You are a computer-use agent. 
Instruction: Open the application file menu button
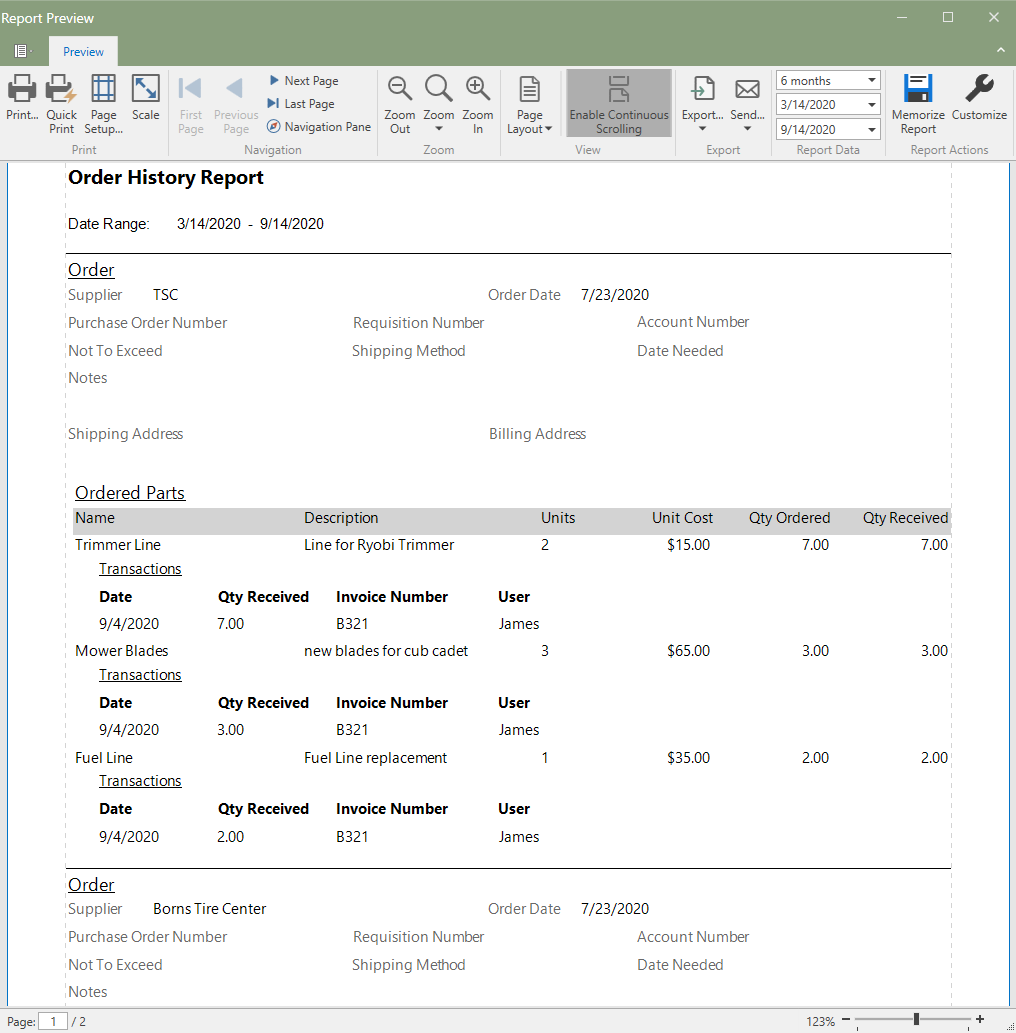(x=22, y=51)
